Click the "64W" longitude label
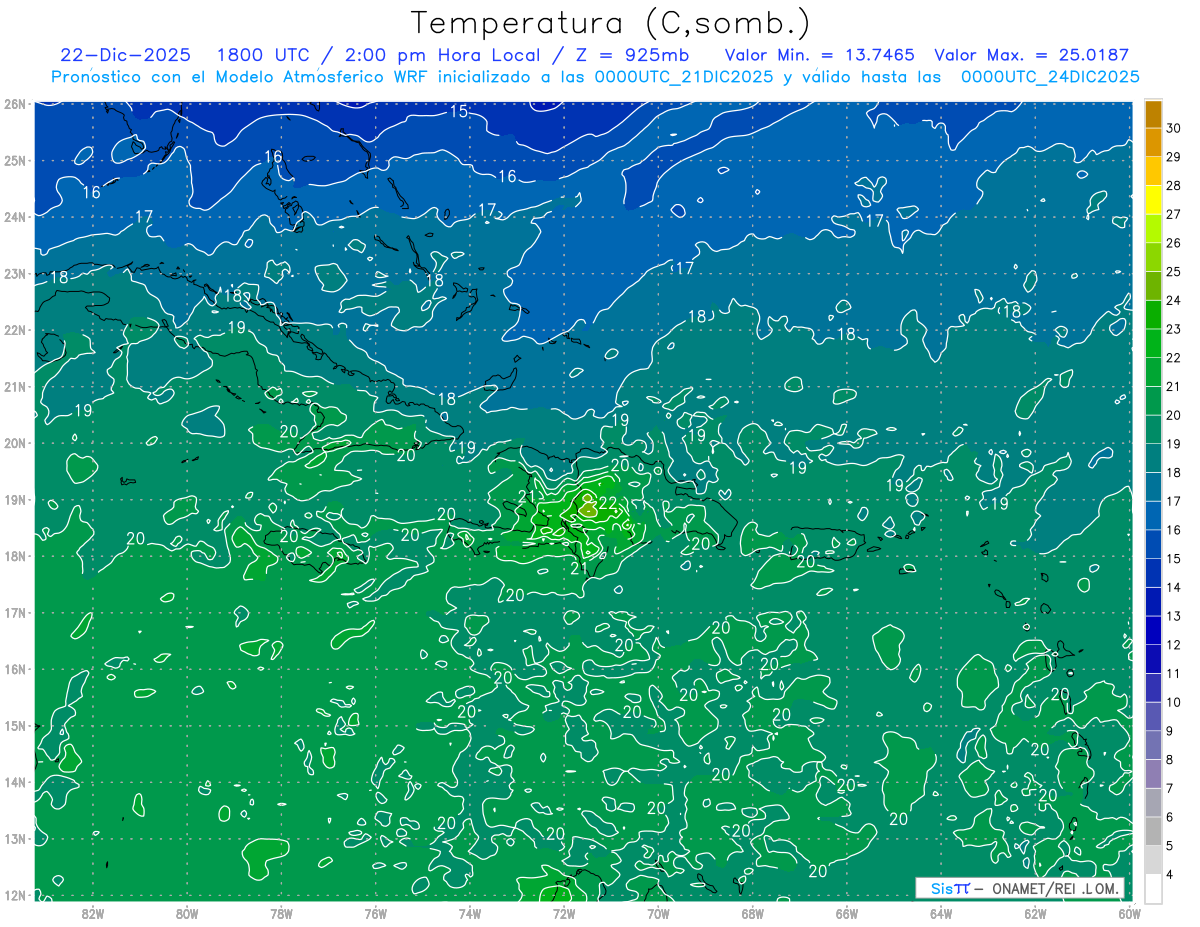1200x927 pixels. (940, 913)
